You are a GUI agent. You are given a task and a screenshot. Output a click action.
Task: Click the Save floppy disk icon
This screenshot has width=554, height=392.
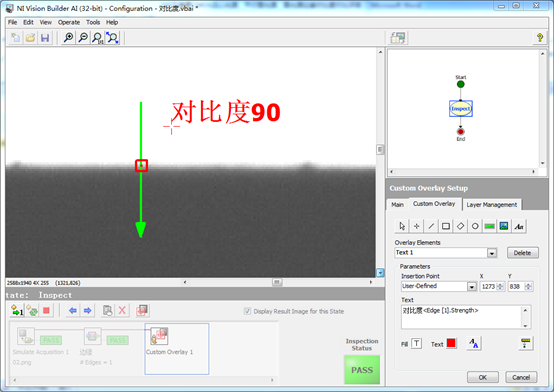[45, 38]
